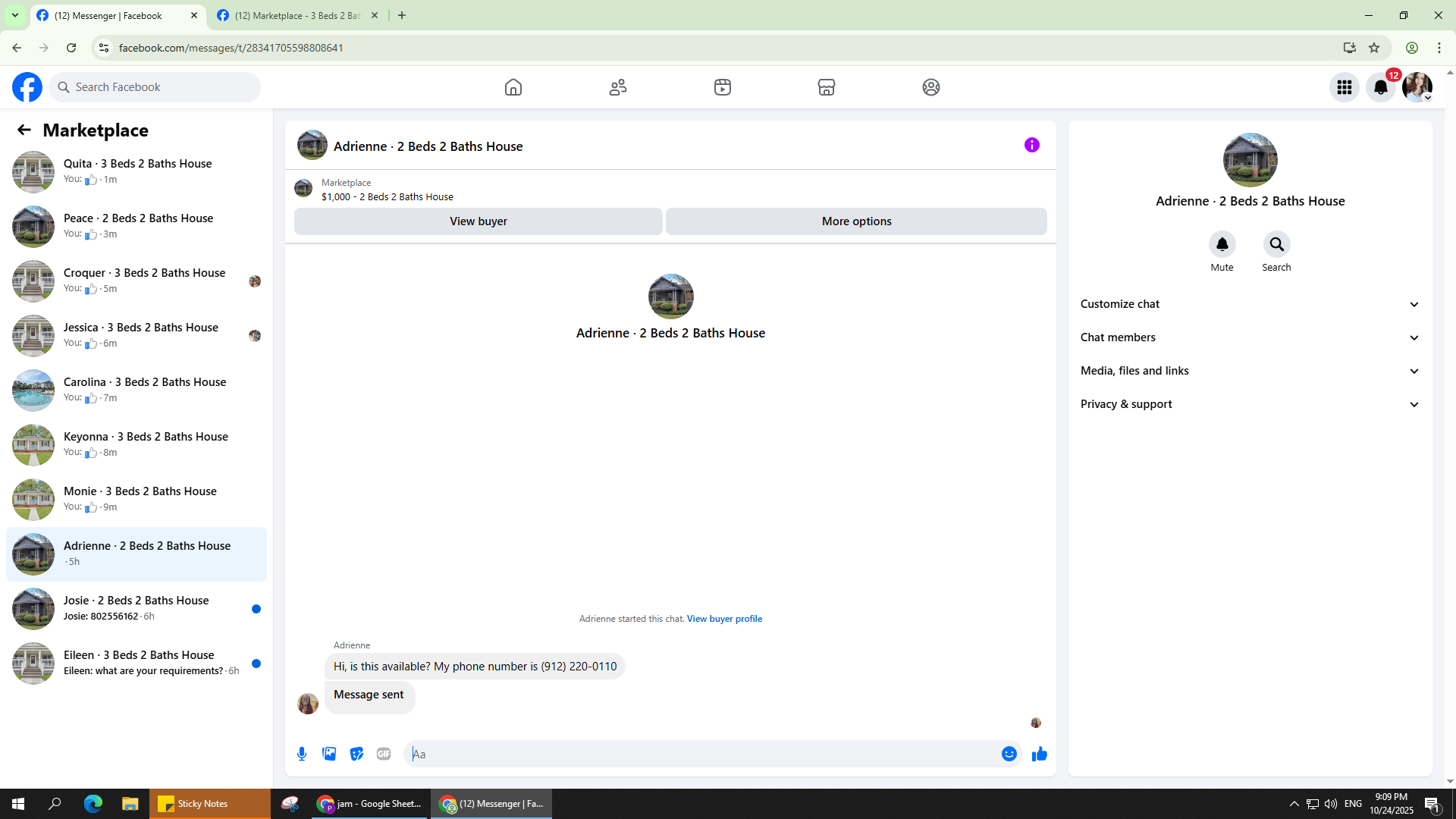Open the GIF picker icon
This screenshot has height=819, width=1456.
click(x=384, y=754)
